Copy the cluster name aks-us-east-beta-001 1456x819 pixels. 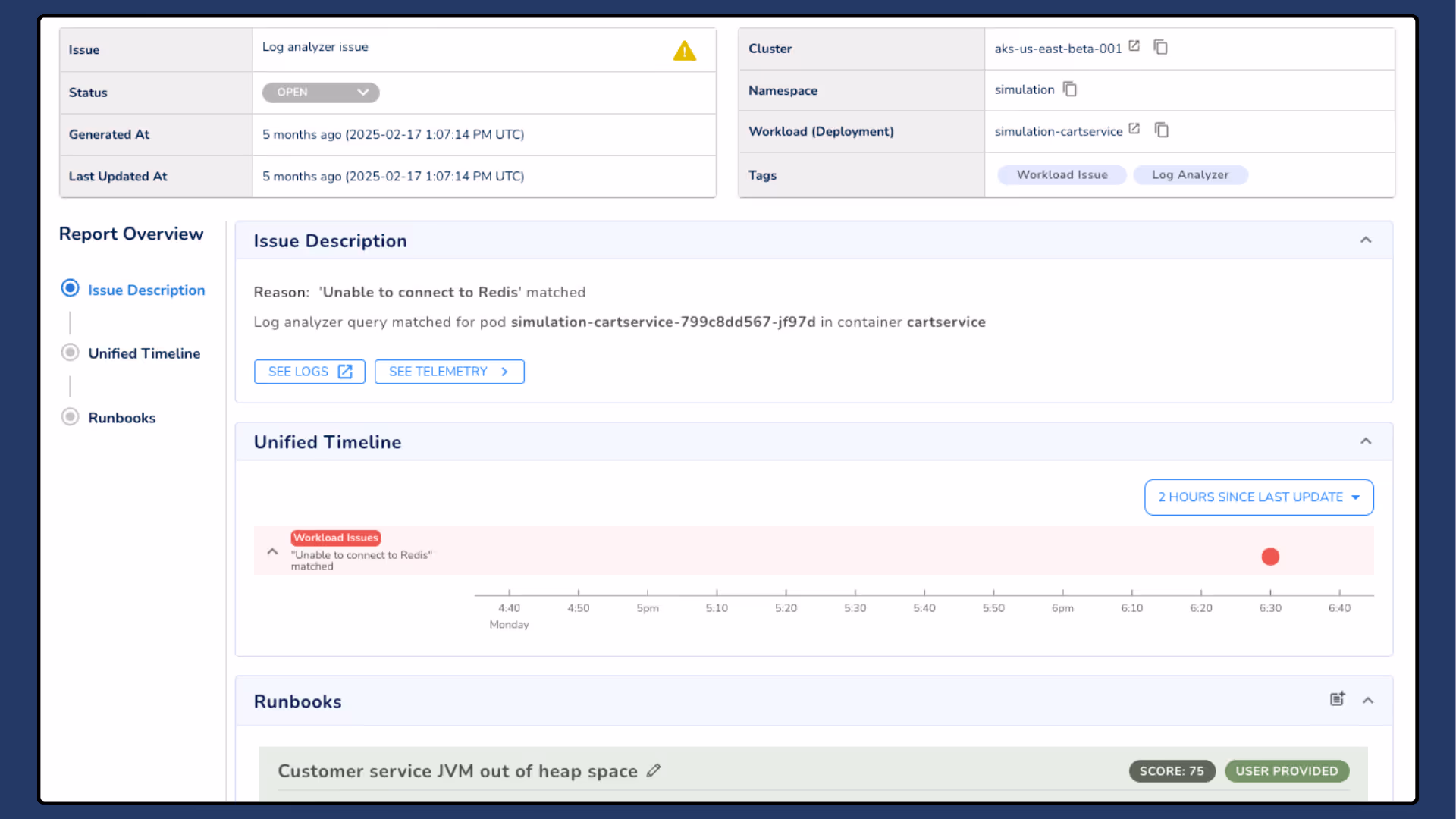1160,47
